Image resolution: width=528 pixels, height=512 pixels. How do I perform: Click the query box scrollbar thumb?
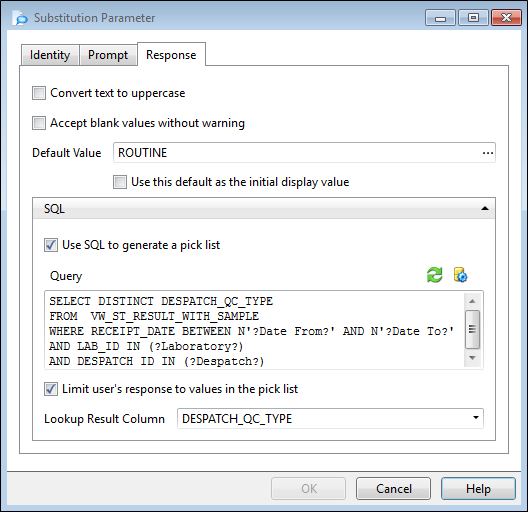(x=472, y=329)
